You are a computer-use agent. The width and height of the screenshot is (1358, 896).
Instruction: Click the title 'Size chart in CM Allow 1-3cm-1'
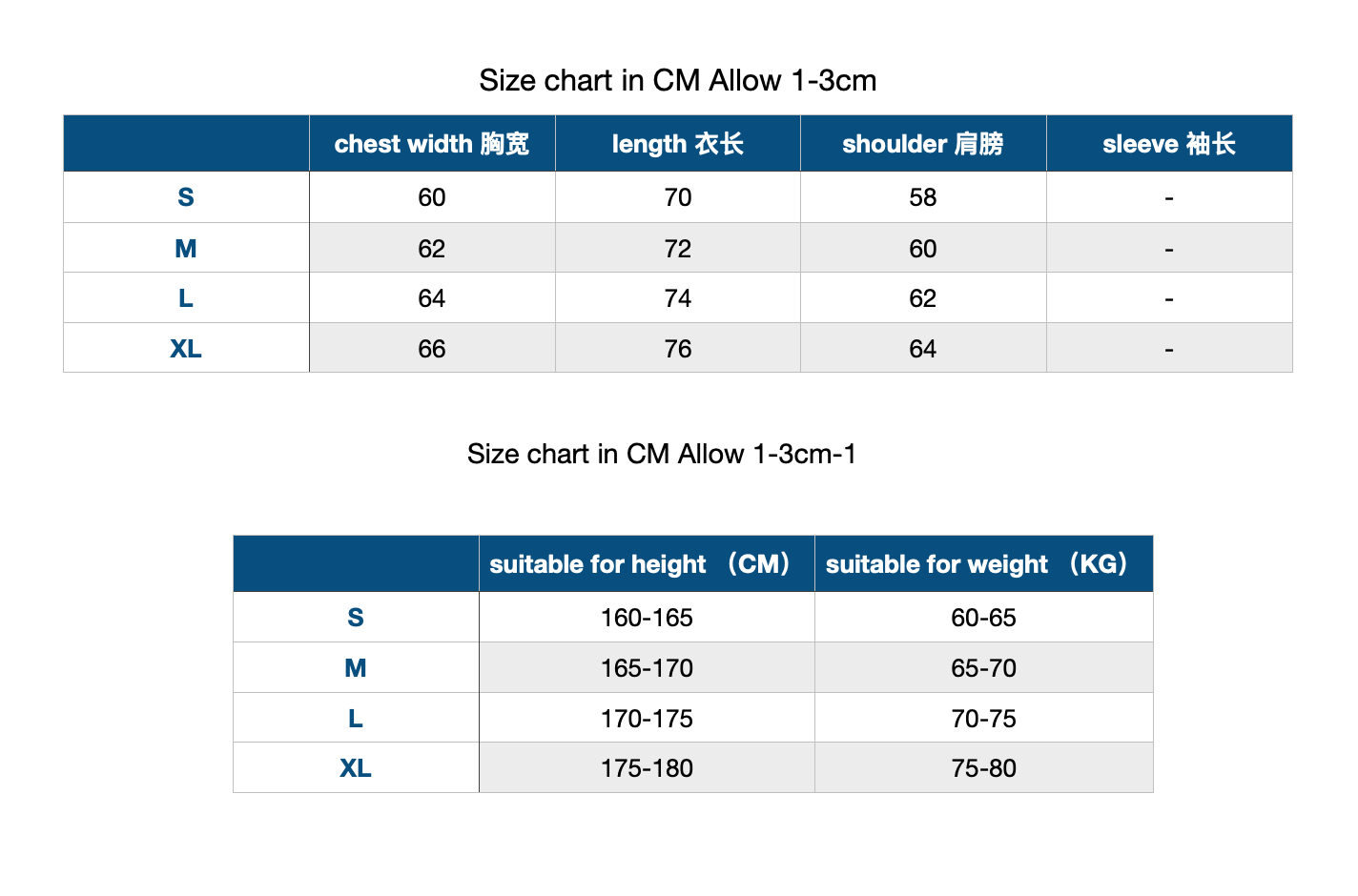[x=662, y=454]
